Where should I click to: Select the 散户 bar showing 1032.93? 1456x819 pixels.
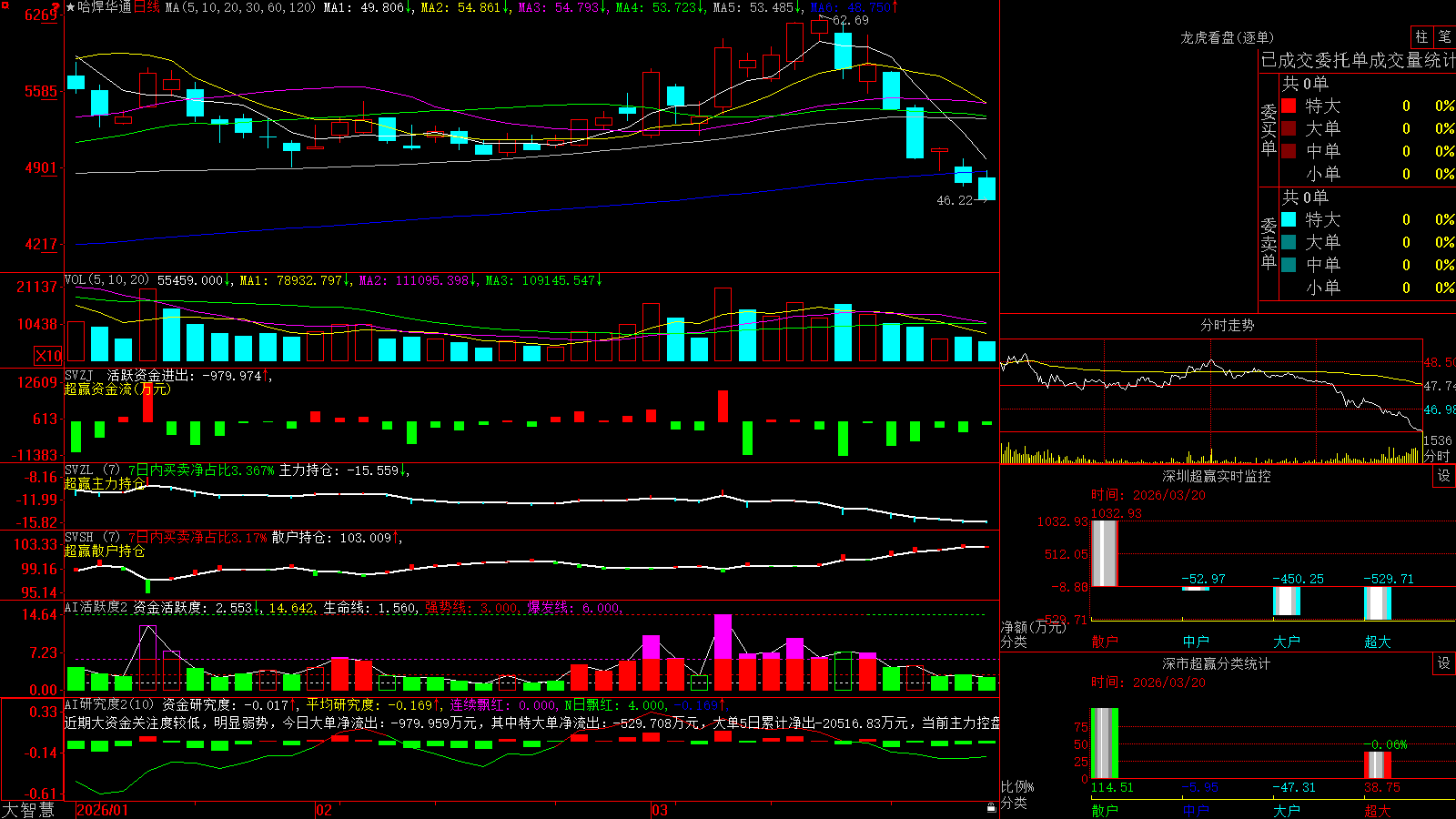pos(1104,553)
